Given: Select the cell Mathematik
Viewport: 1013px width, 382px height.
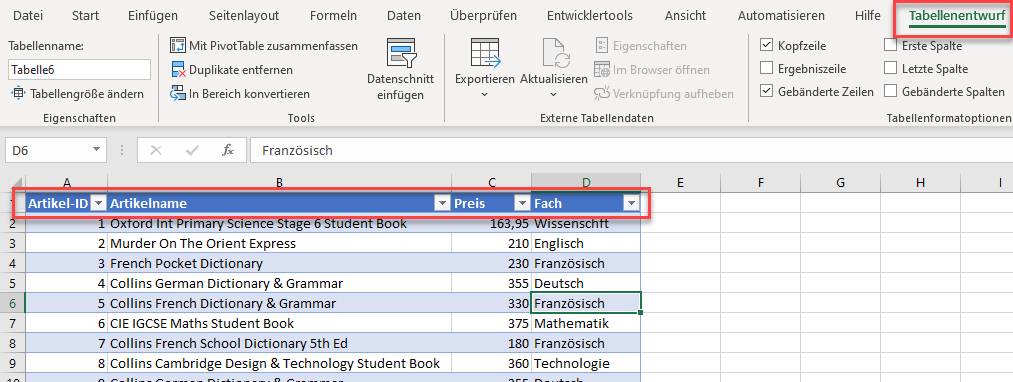Looking at the screenshot, I should [x=586, y=323].
